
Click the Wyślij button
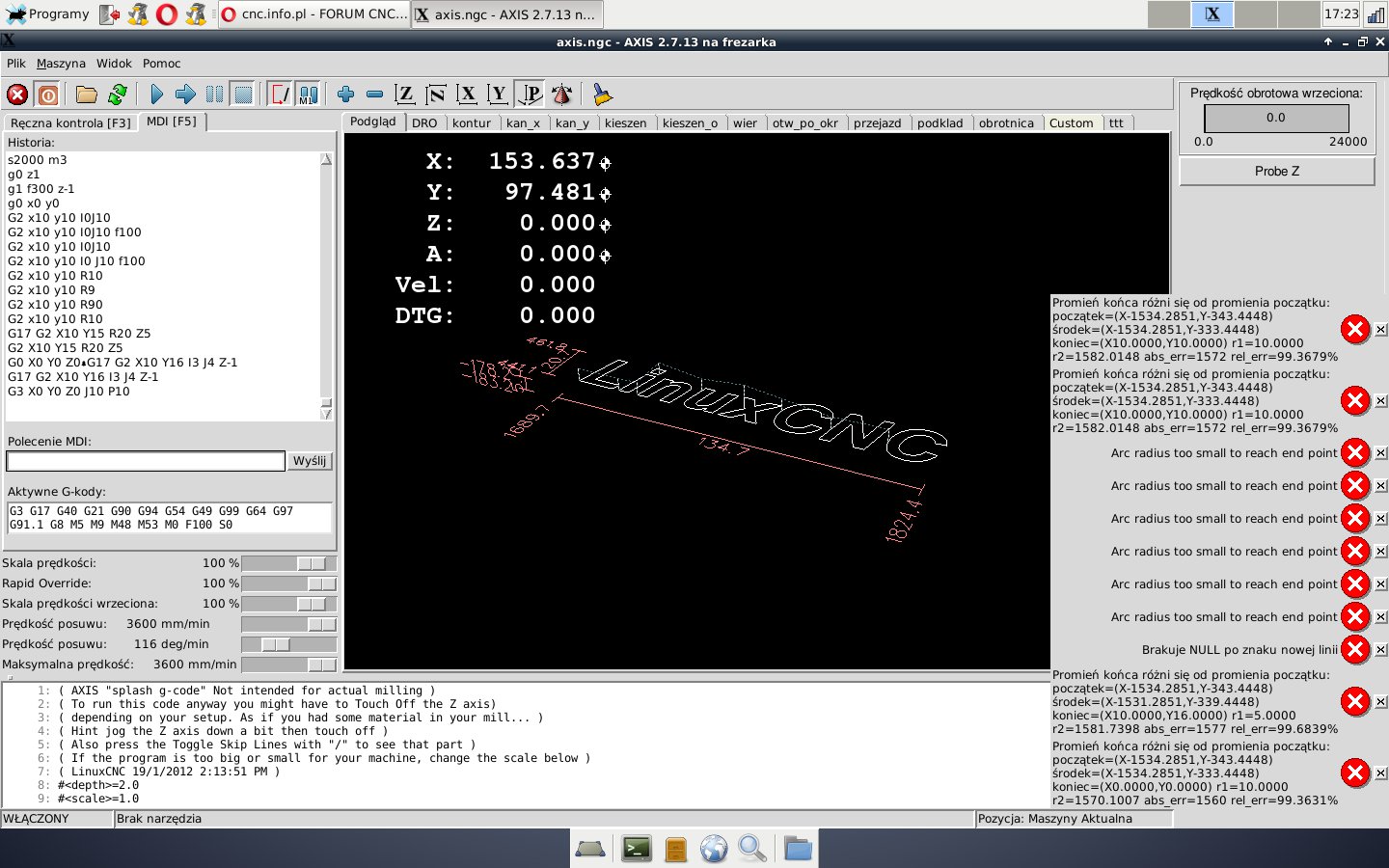pos(310,461)
